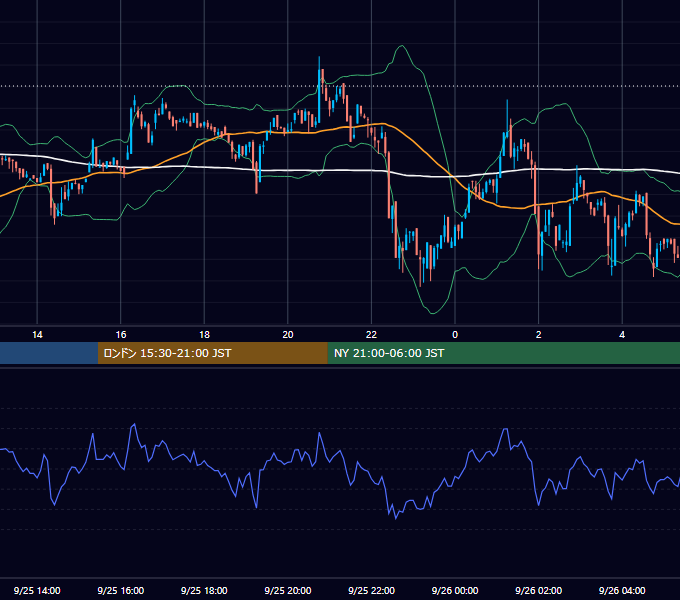Click the 9/25 18:00 time label

(x=204, y=590)
